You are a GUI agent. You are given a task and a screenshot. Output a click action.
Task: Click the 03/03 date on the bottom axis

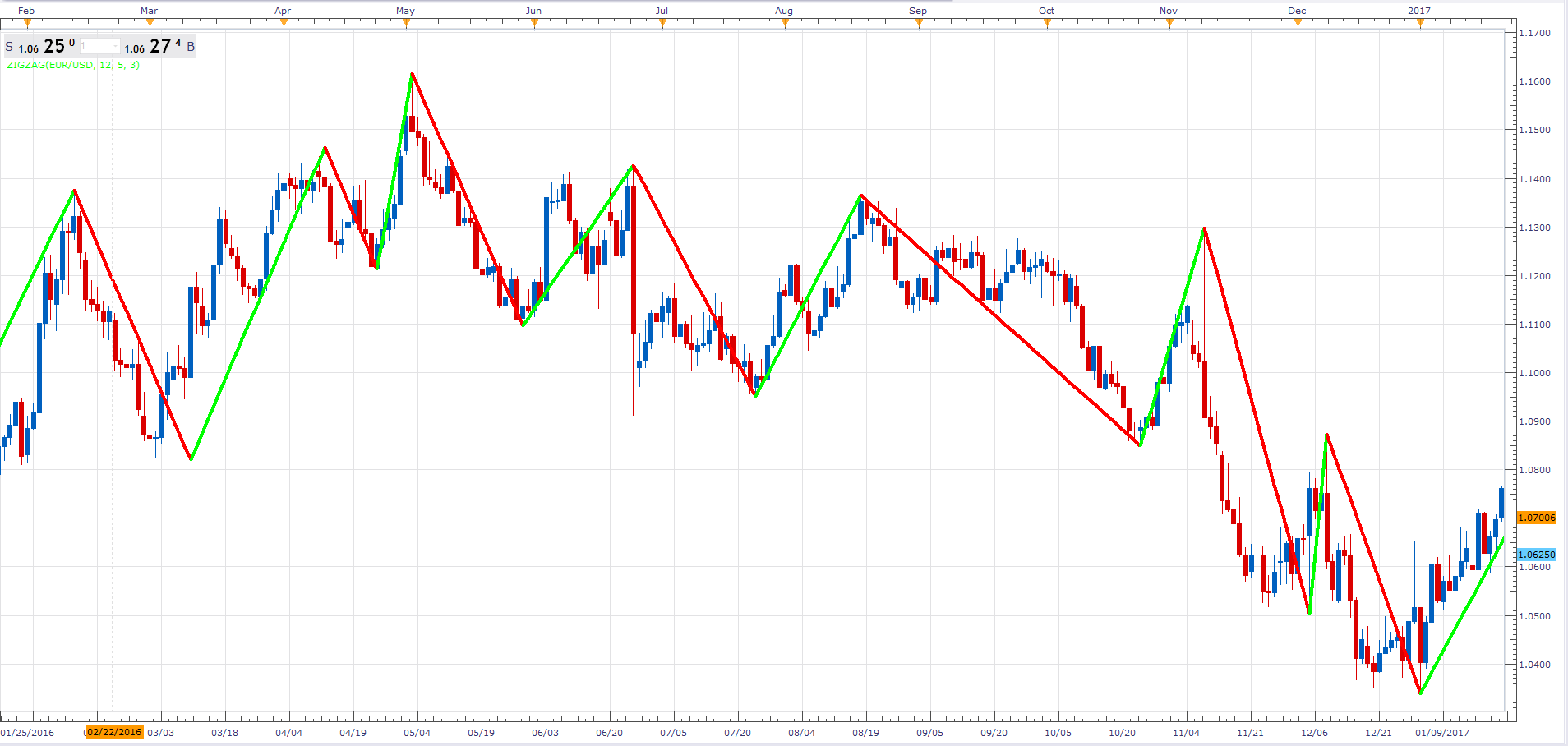[x=161, y=733]
